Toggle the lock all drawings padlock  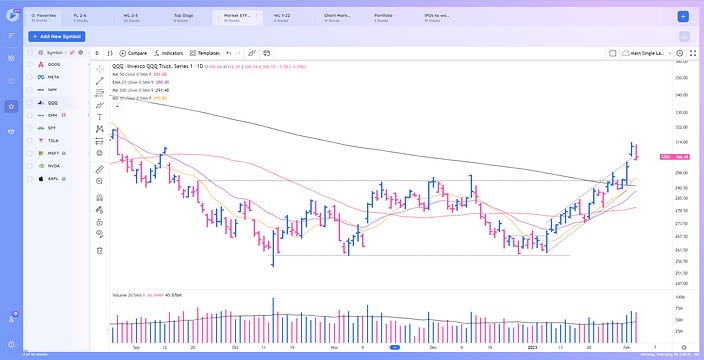click(x=100, y=222)
